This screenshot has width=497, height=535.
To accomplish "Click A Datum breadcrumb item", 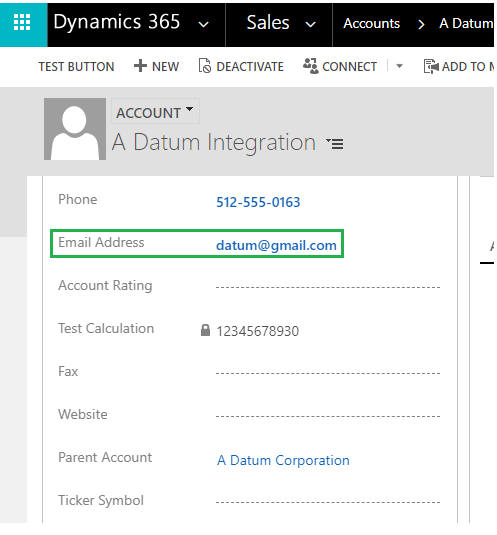I will coord(466,24).
